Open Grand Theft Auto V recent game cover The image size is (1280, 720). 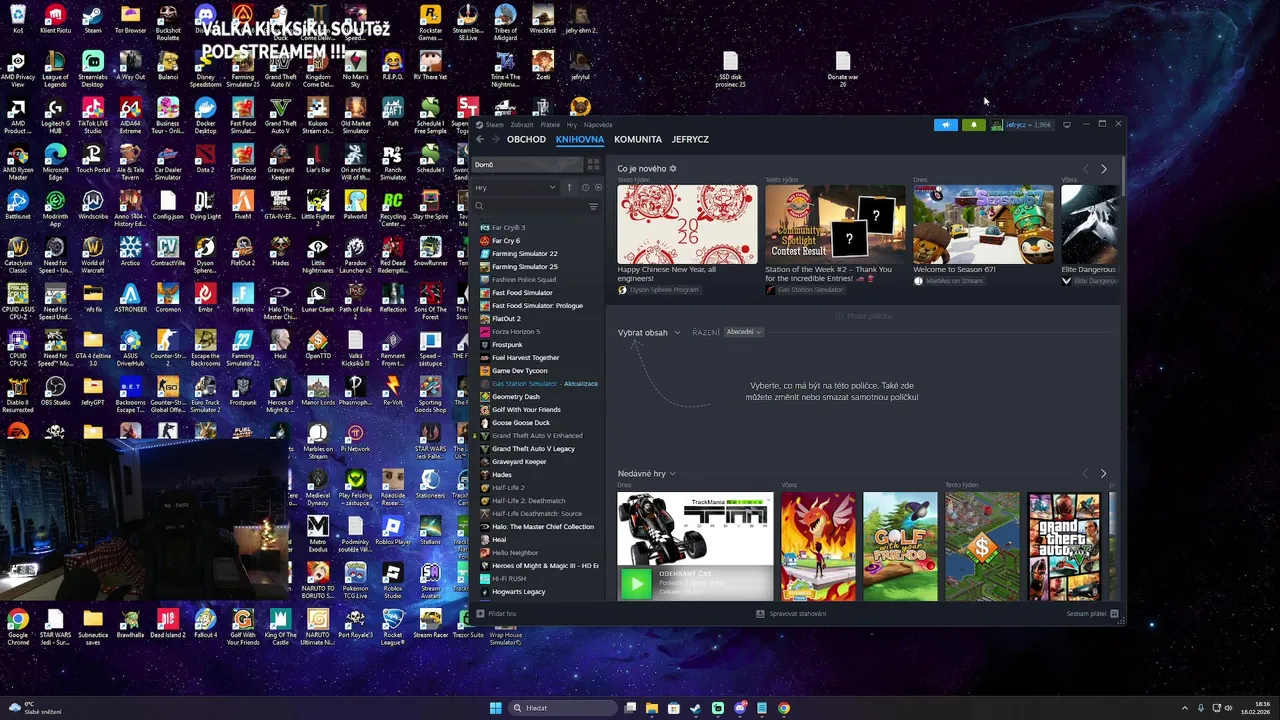click(1064, 546)
